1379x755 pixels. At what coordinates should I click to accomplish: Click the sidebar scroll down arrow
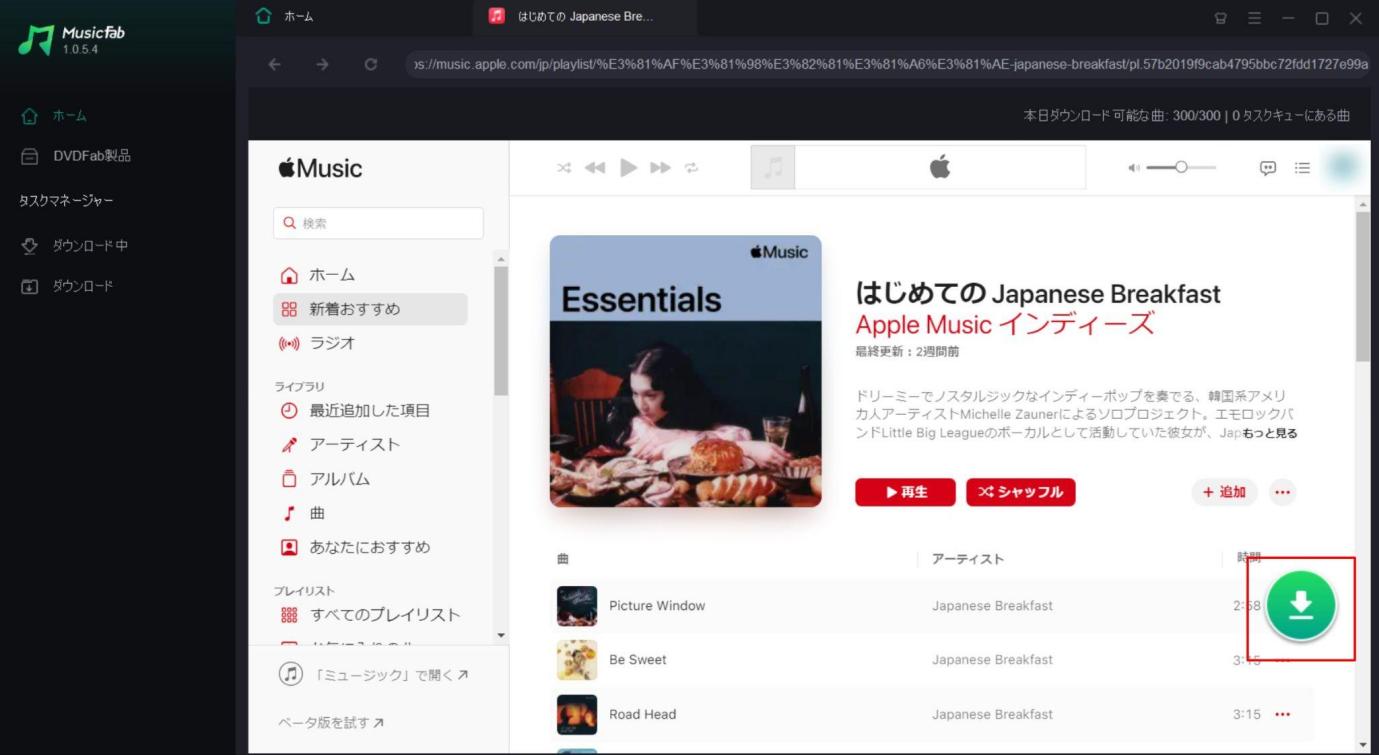501,636
